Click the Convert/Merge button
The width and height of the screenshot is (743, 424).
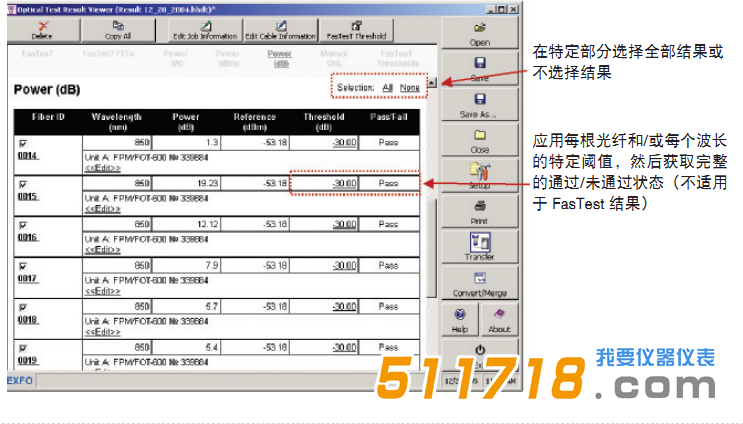tap(479, 283)
